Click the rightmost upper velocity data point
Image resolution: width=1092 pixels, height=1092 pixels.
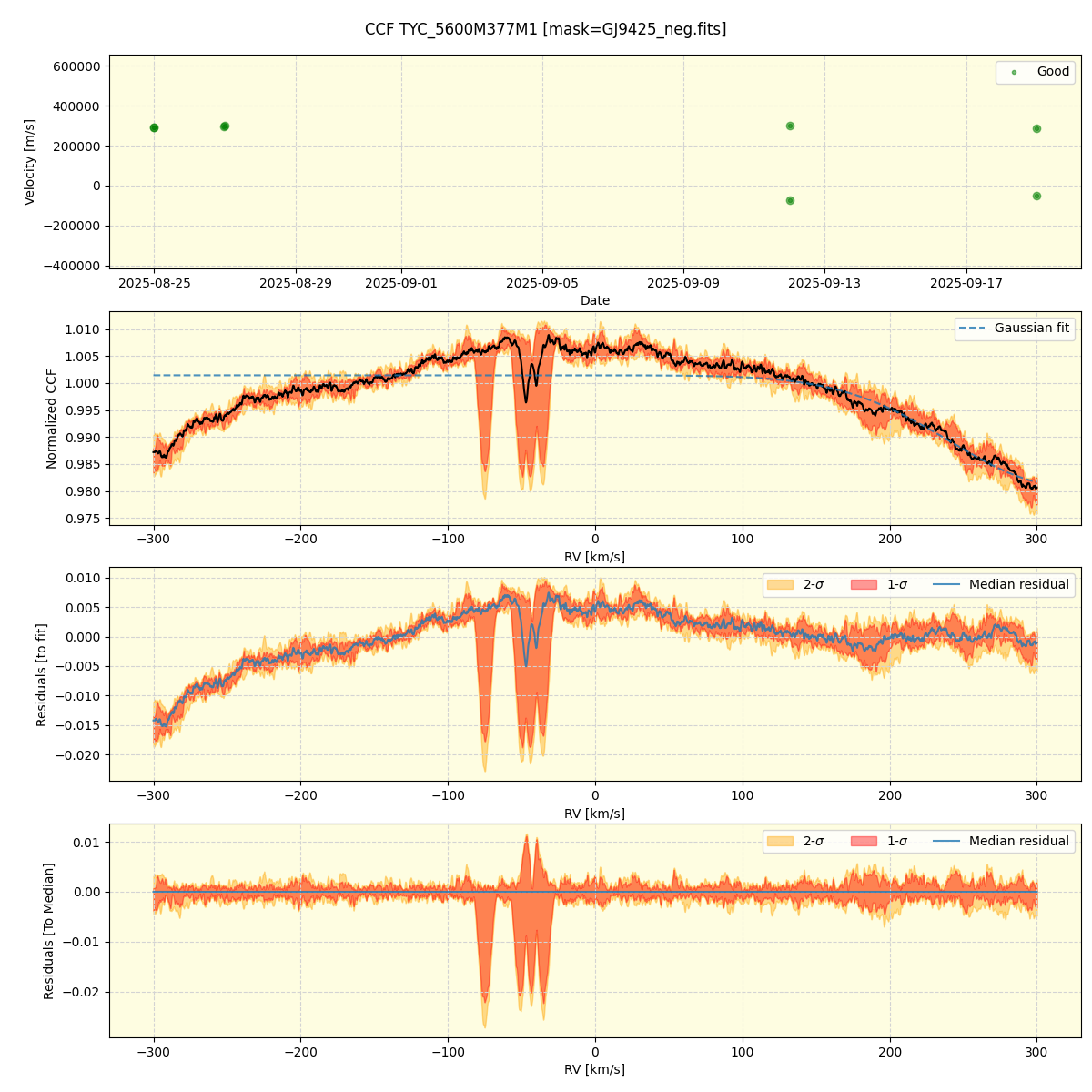click(1036, 128)
